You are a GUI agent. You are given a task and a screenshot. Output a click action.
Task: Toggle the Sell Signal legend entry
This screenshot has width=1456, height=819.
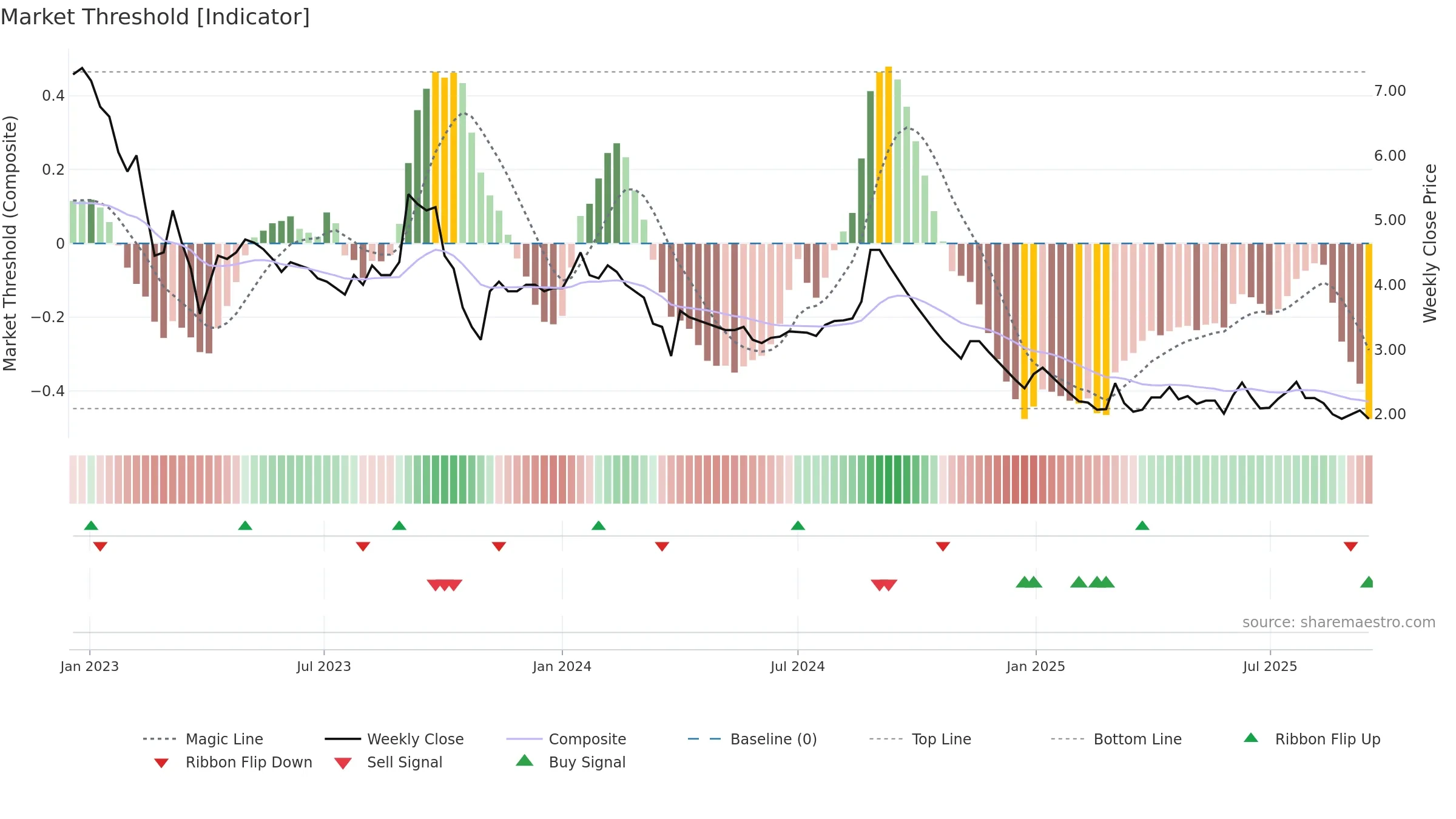pos(388,762)
